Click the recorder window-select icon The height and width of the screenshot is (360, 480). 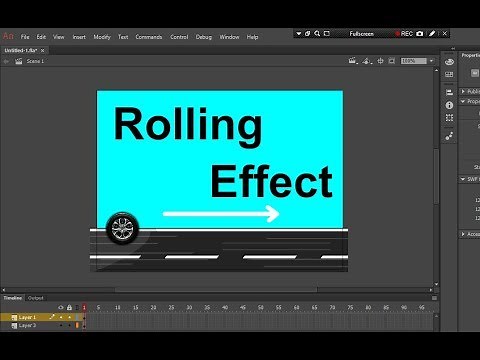tap(327, 33)
